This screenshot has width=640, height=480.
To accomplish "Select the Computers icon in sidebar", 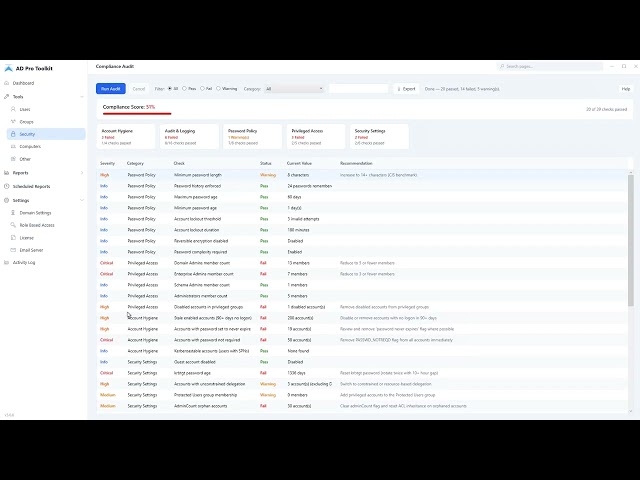I will click(13, 147).
